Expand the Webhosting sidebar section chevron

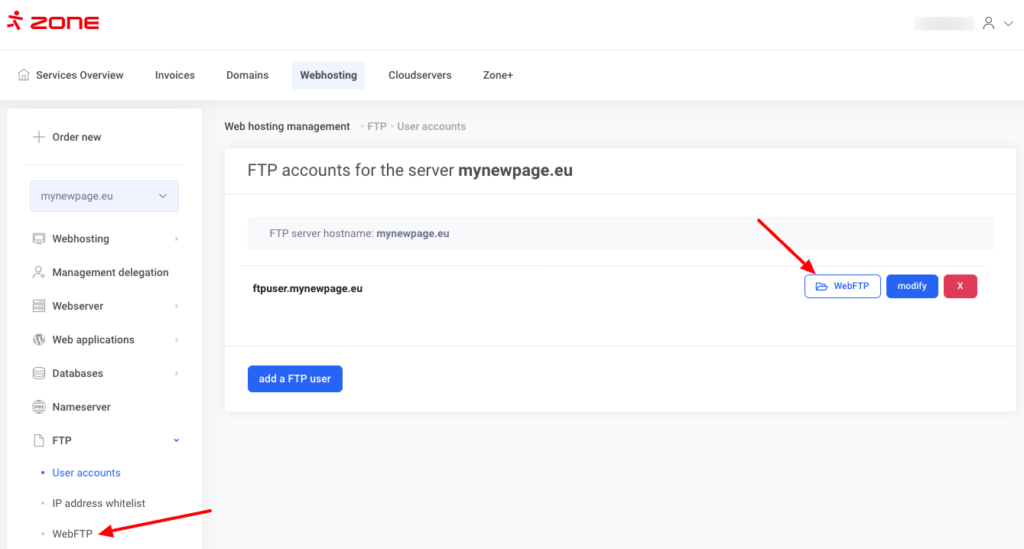[x=177, y=239]
